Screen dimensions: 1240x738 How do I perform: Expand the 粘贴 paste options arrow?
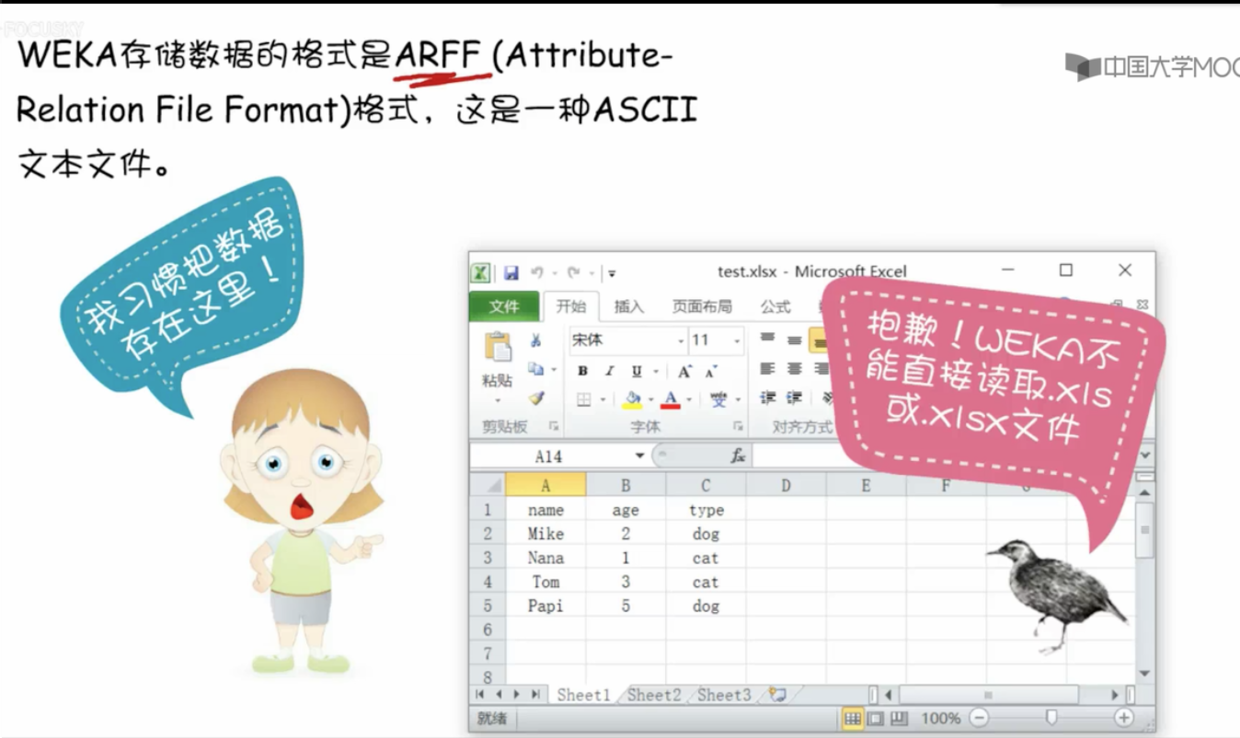coord(497,401)
